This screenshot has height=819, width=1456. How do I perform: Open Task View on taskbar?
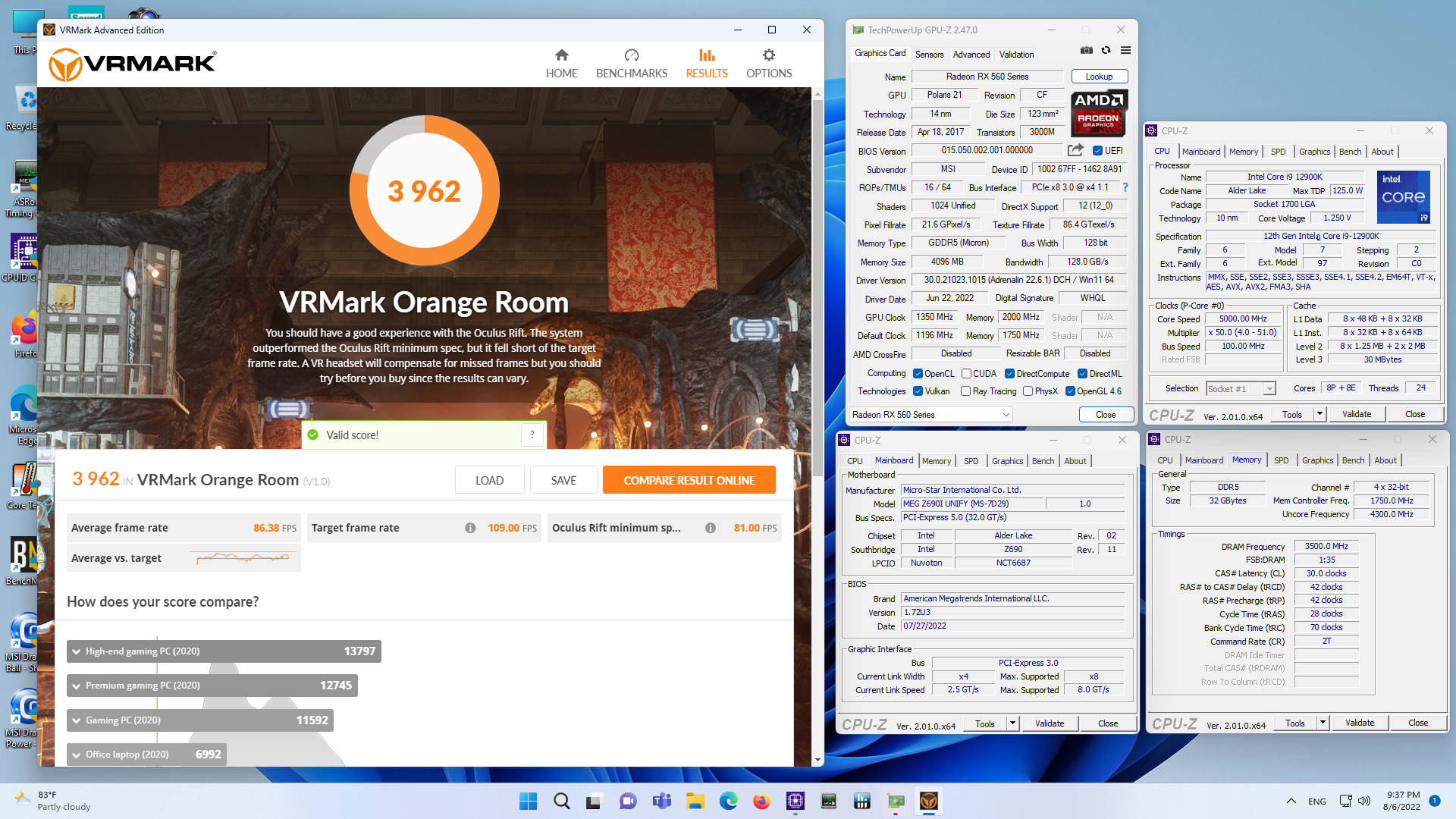coord(595,801)
